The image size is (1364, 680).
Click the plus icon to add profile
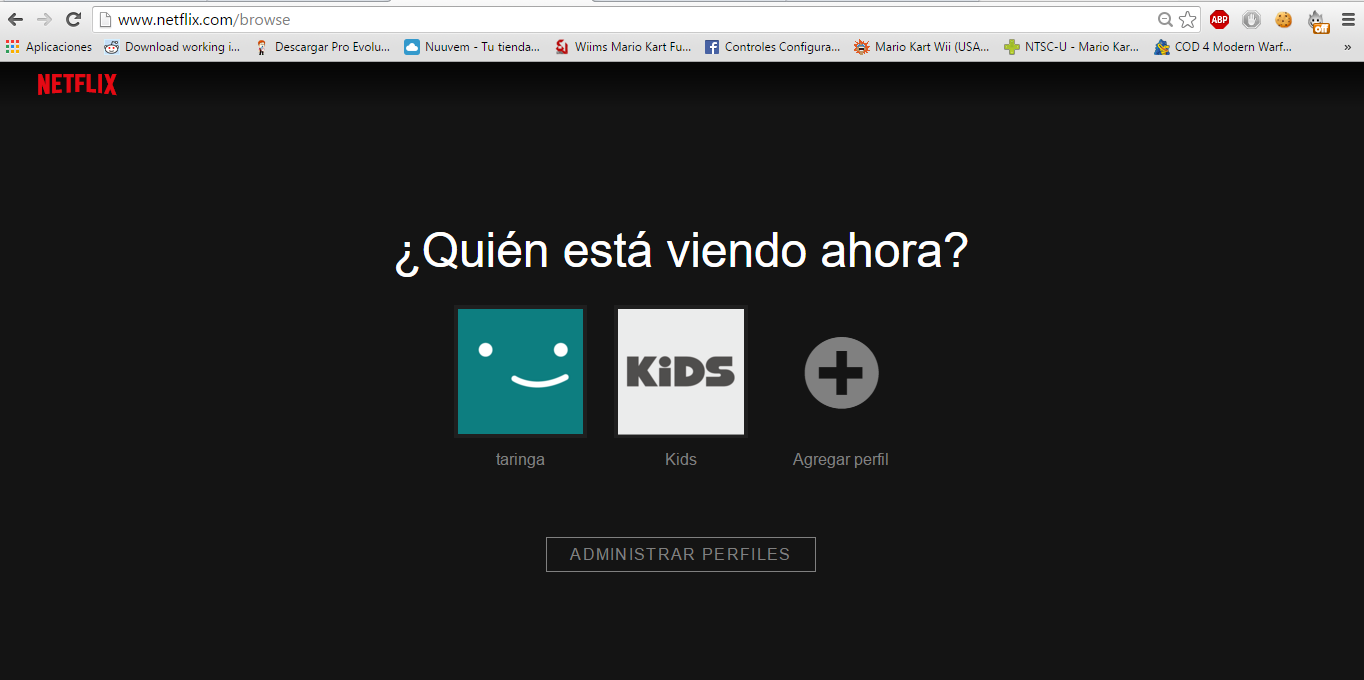pyautogui.click(x=841, y=372)
